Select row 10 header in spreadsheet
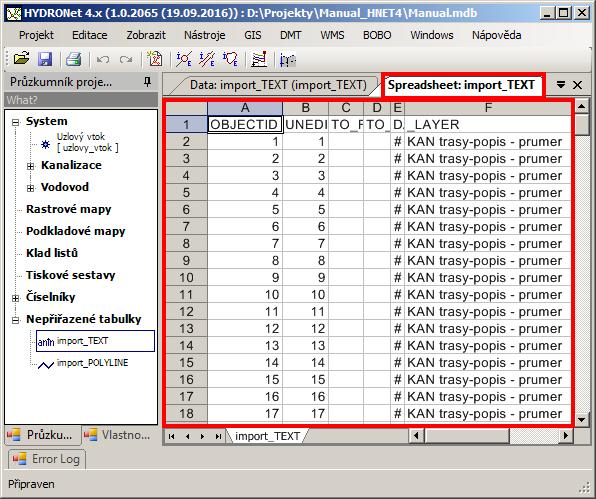 pos(187,277)
